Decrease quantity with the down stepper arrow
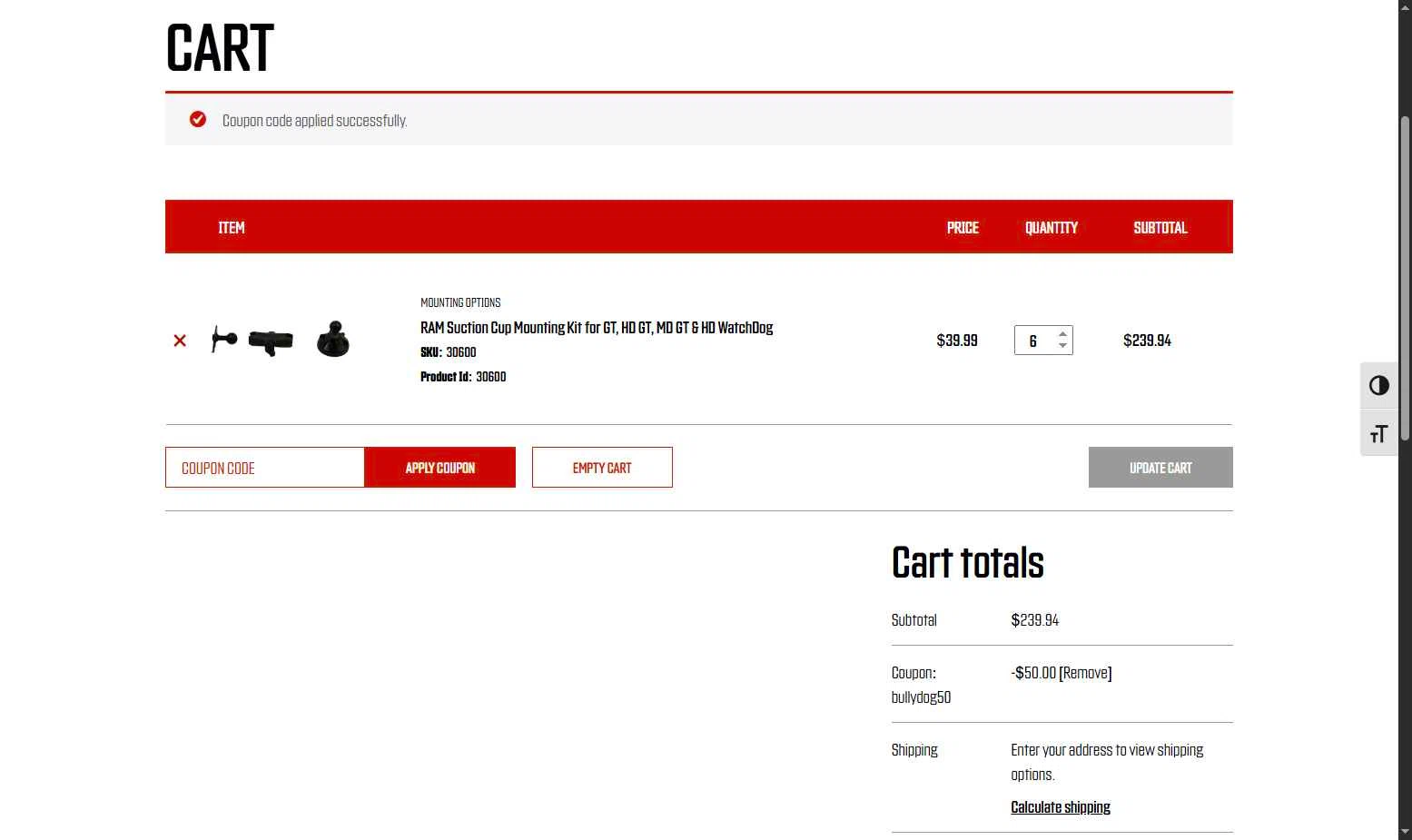 pos(1062,346)
